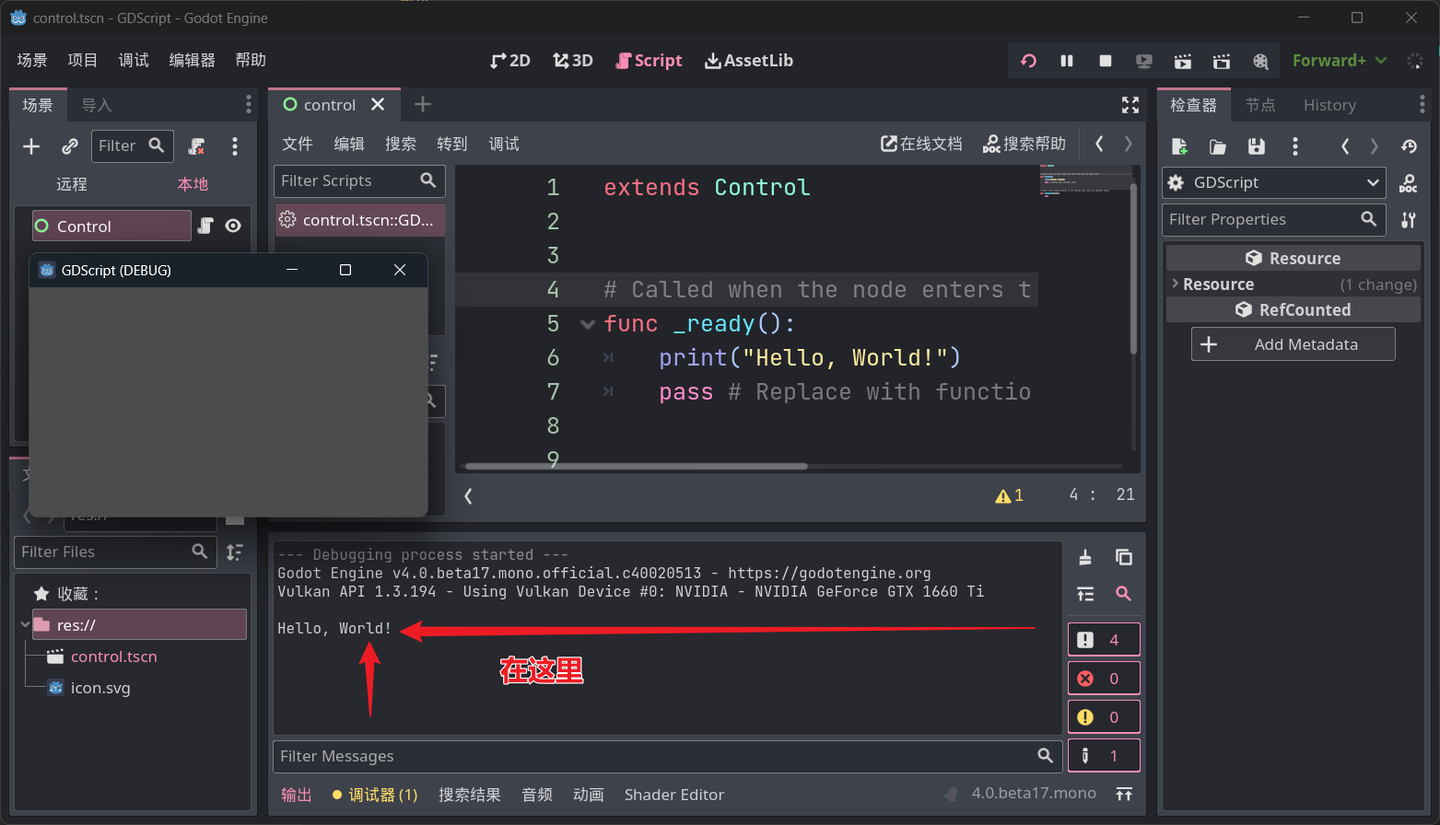1440x825 pixels.
Task: Add a new node with the plus icon
Action: [x=31, y=147]
